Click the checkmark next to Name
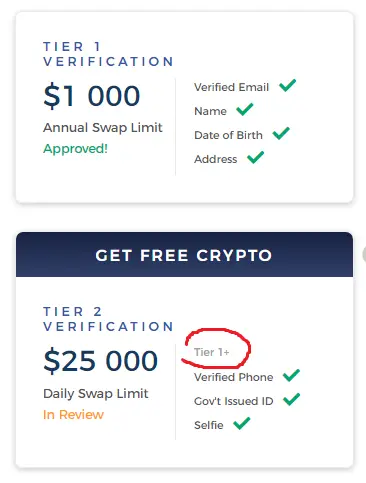Screen dimensions: 366x483 [245, 109]
